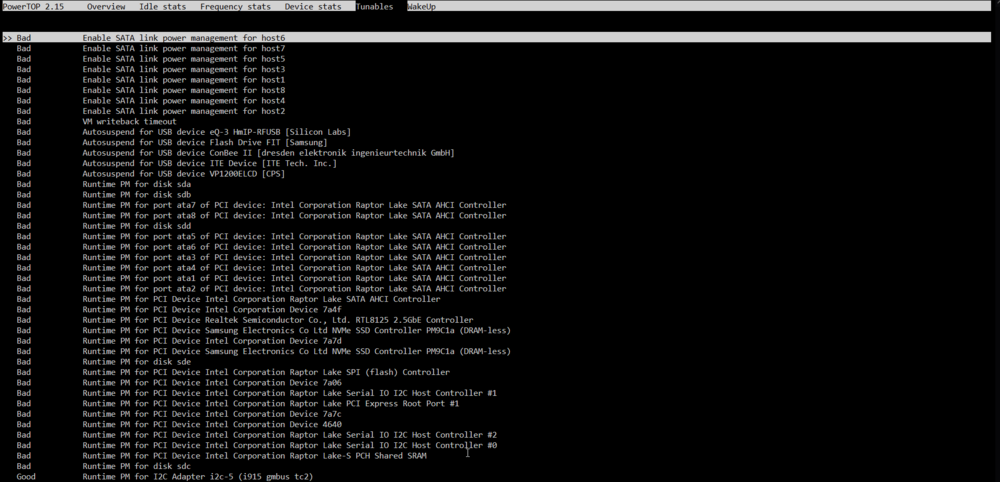Select Autosuspend for VP1200ELCD [CPS] row
The width and height of the screenshot is (1000, 482).
pos(151,173)
